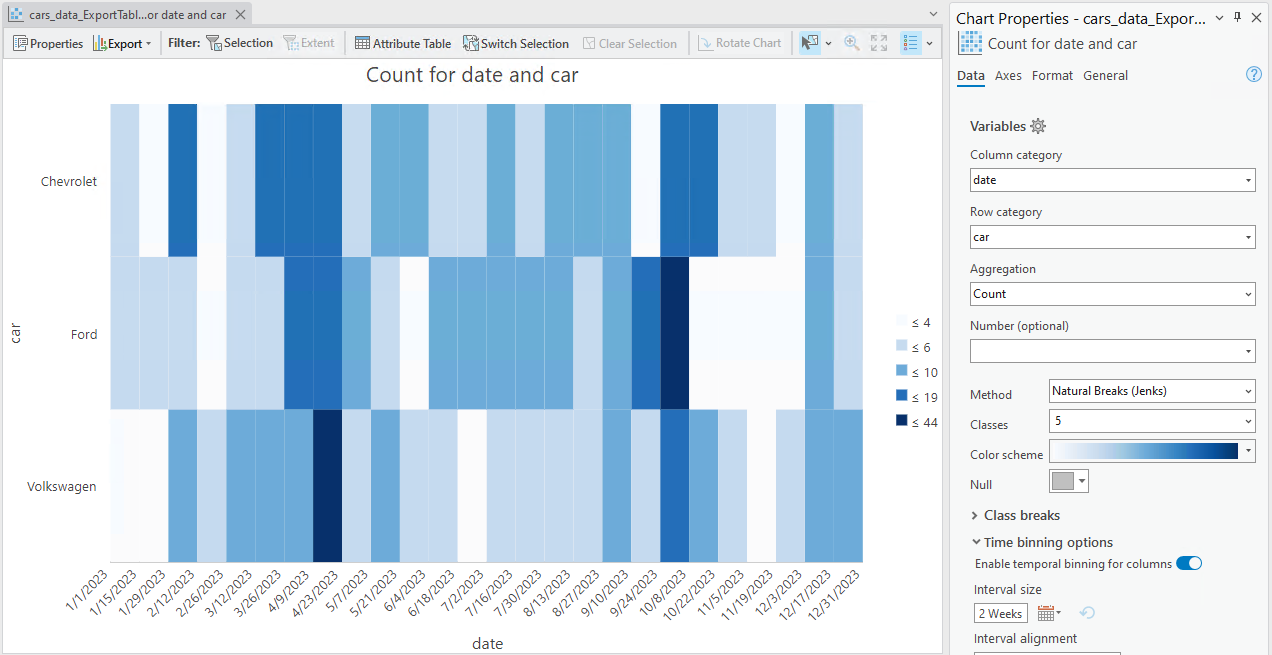Click the zoom mode magnifier icon

(x=852, y=43)
